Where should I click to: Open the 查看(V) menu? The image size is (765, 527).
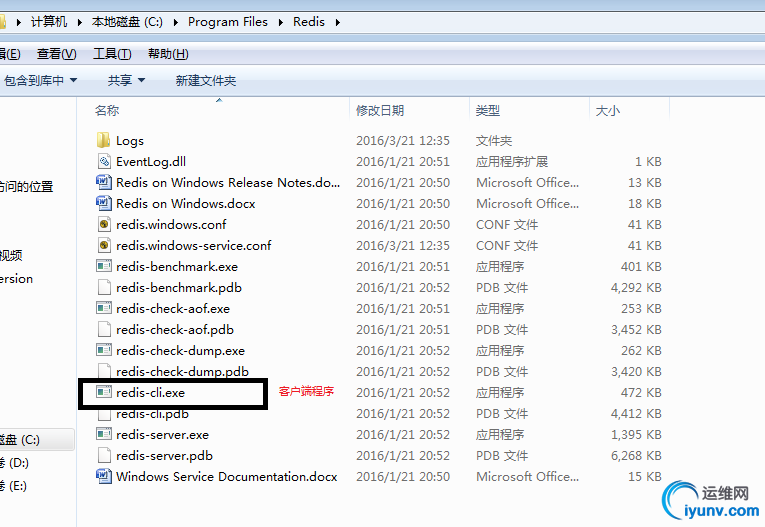click(57, 54)
